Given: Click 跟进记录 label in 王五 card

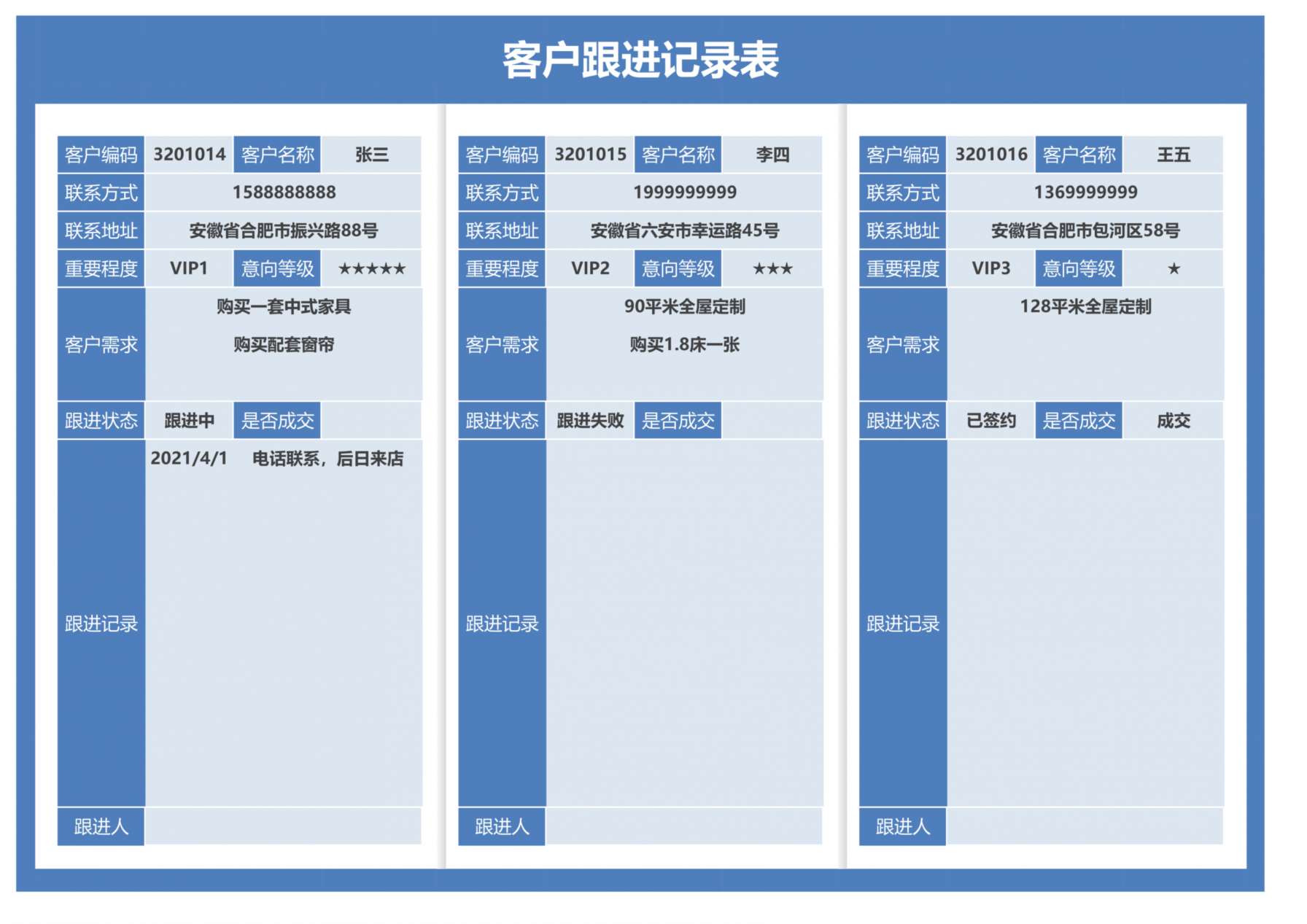Looking at the screenshot, I should click(903, 624).
